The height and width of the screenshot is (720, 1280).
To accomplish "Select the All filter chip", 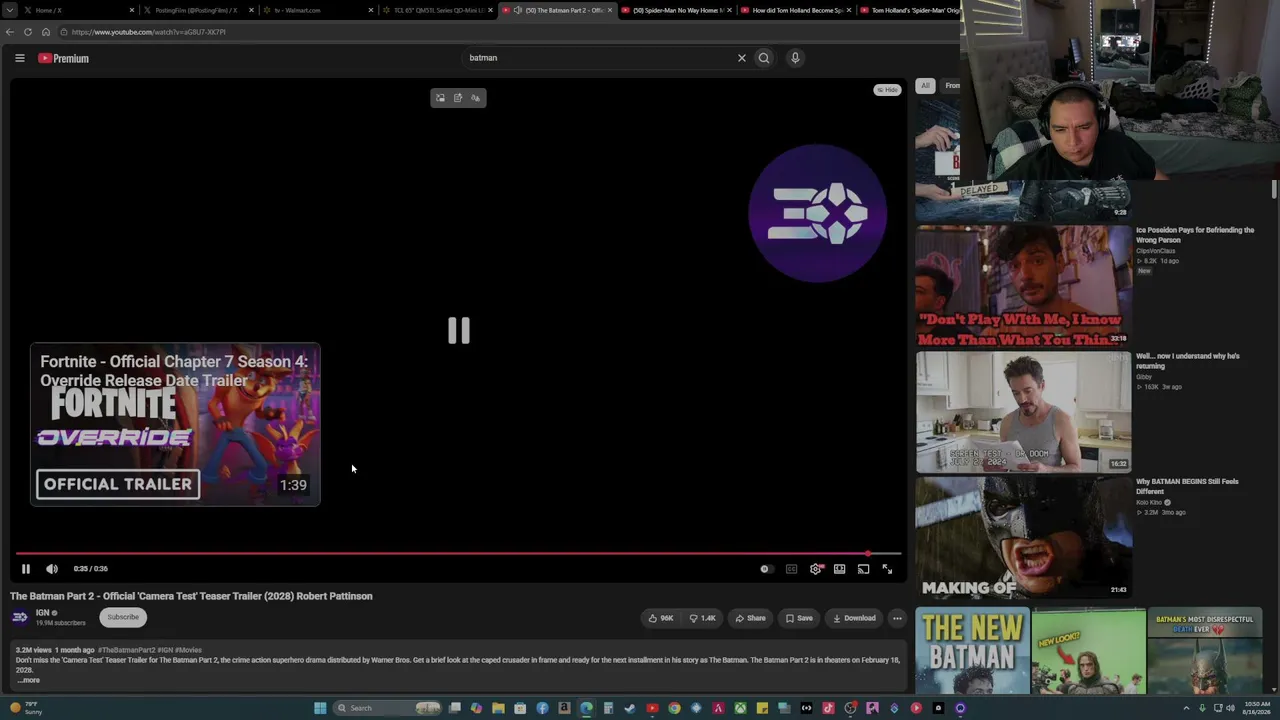I will pos(925,86).
